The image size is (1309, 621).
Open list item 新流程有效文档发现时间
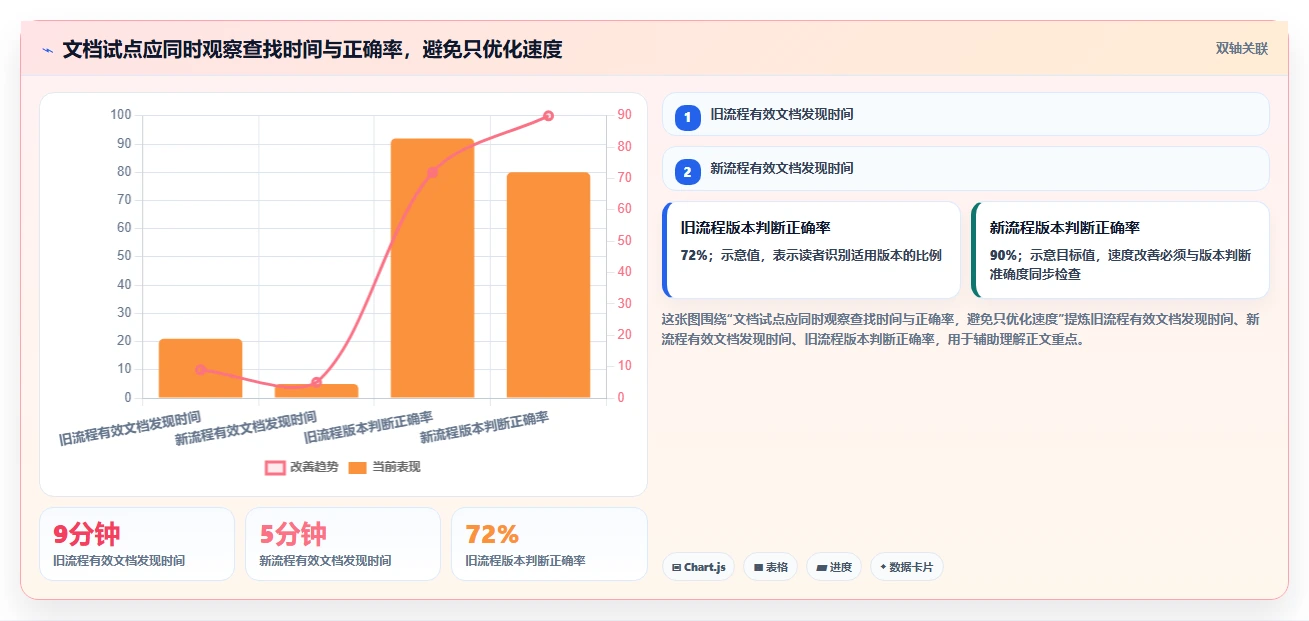point(965,168)
